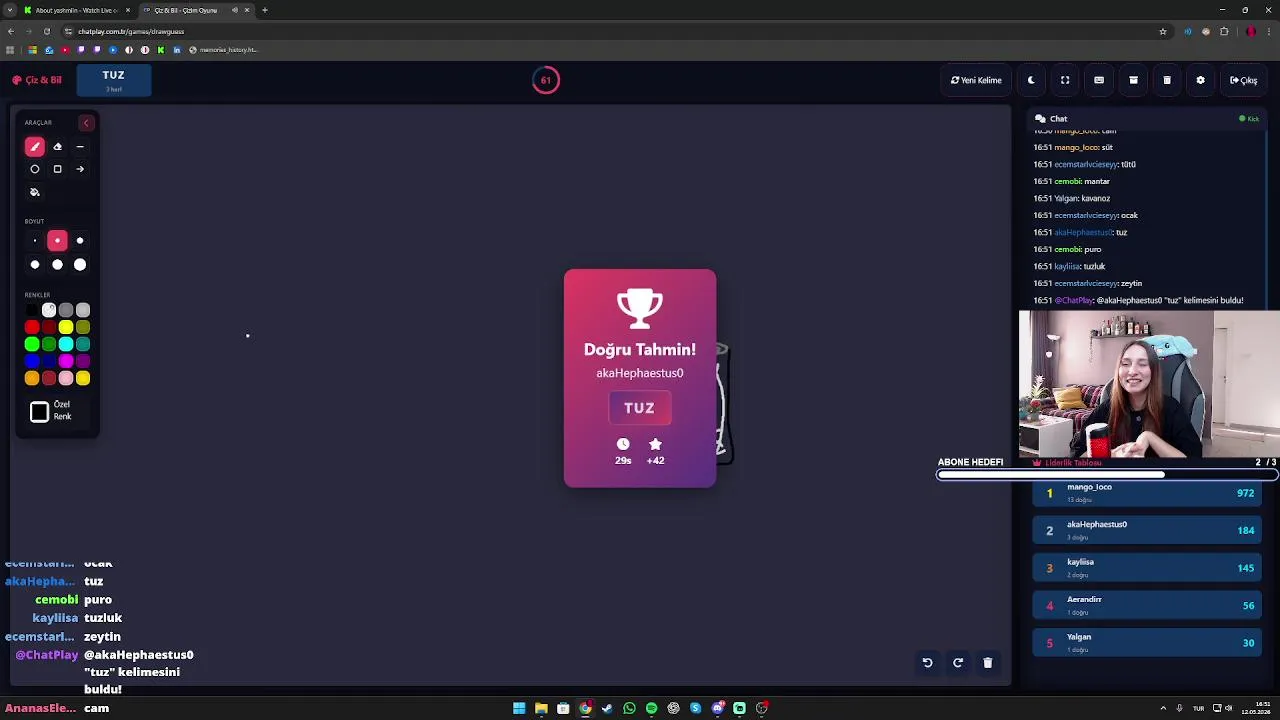Pick the bright green color swatch
1280x720 pixels.
[x=32, y=344]
